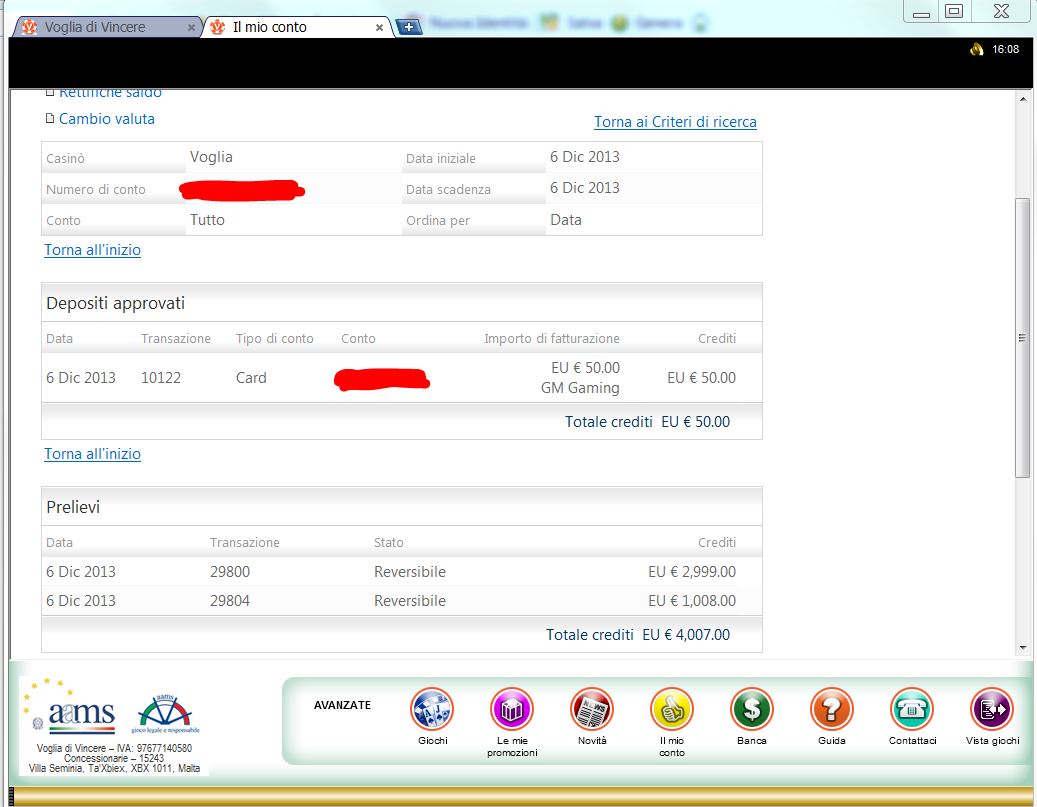Click the vertical scrollbar thumb
Viewport: 1037px width, 807px height.
pos(1022,337)
